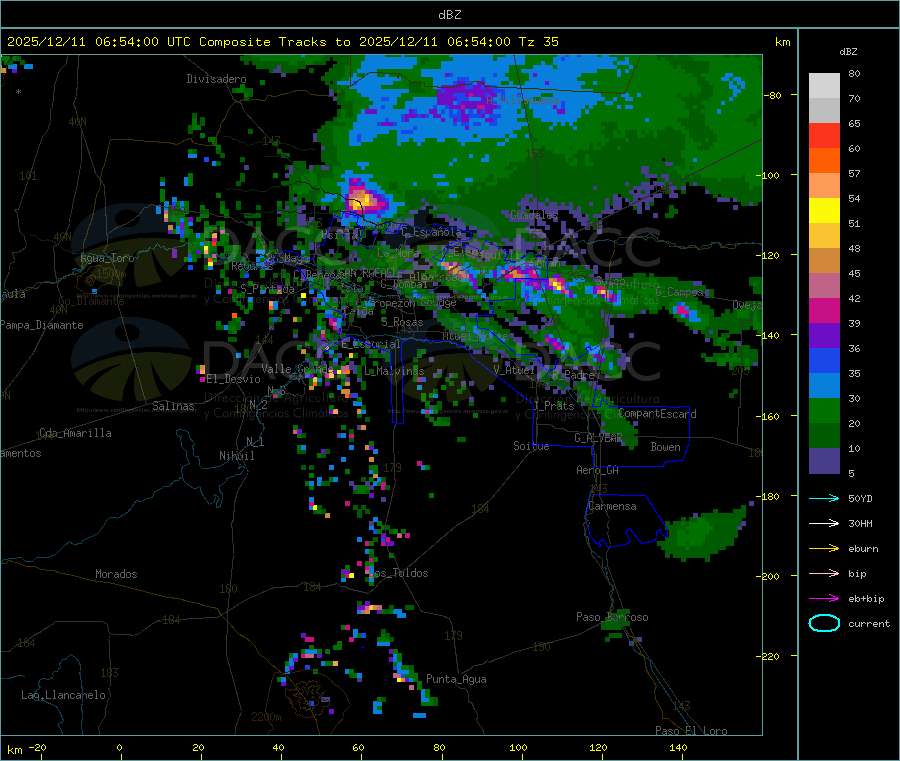Click the 'Aero_GA' map label

[x=598, y=470]
